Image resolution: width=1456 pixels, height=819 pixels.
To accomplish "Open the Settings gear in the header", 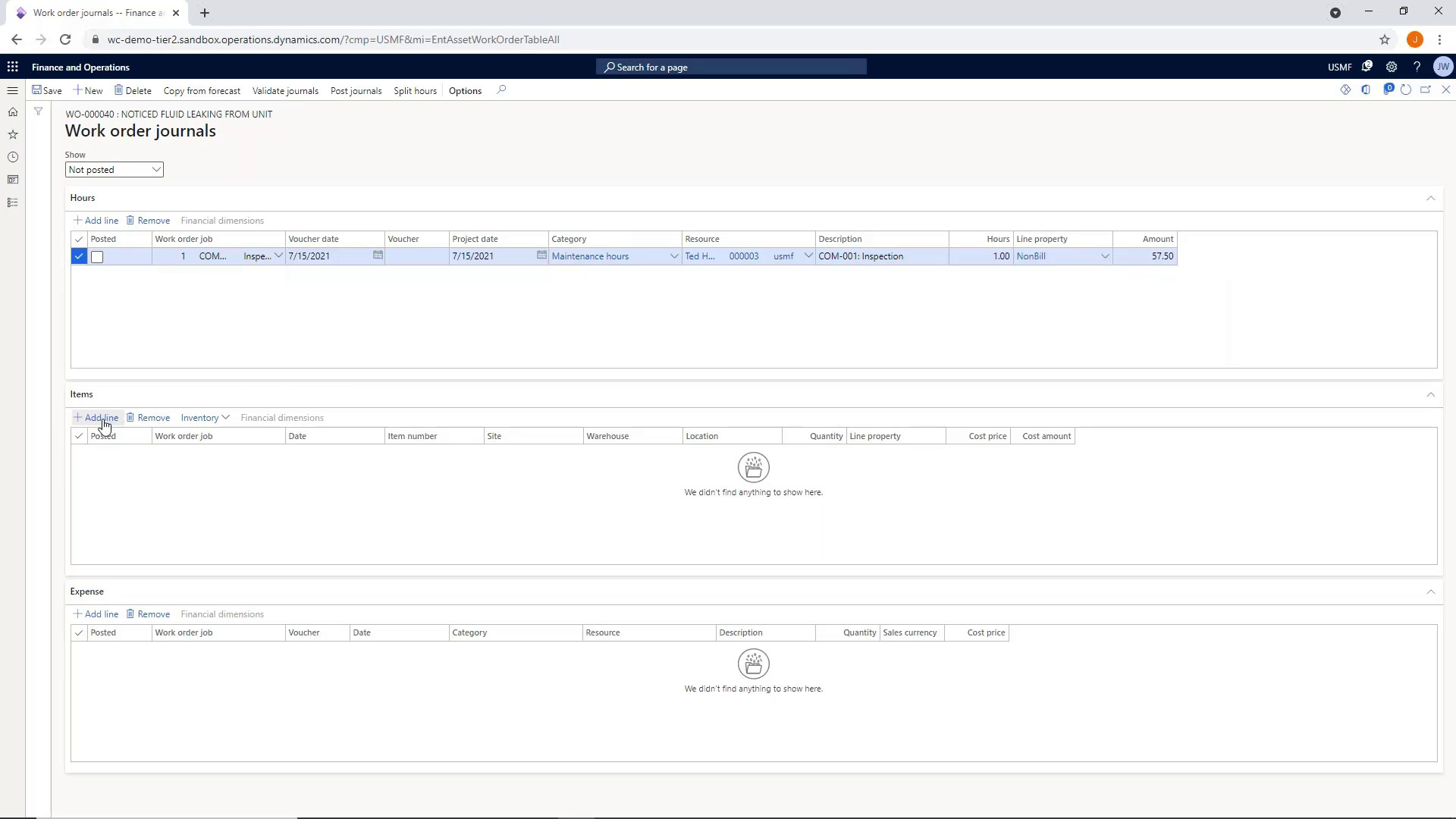I will 1392,67.
